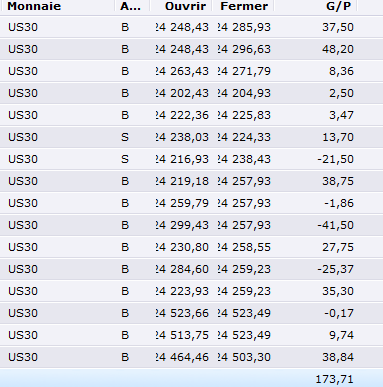Sort by the G/P column header
The height and width of the screenshot is (387, 383).
click(x=315, y=6)
